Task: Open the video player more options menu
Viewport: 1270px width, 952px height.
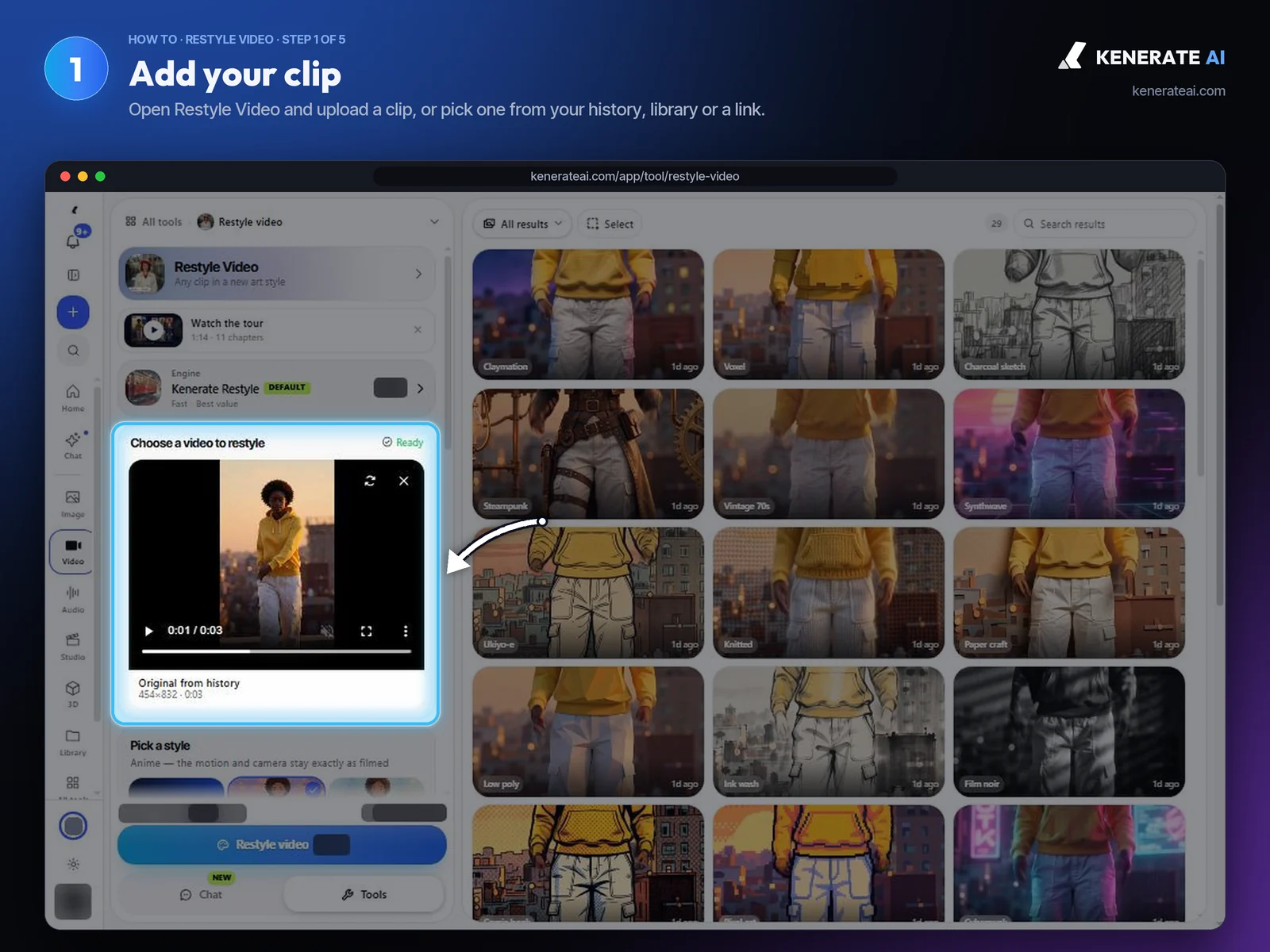Action: coord(406,631)
